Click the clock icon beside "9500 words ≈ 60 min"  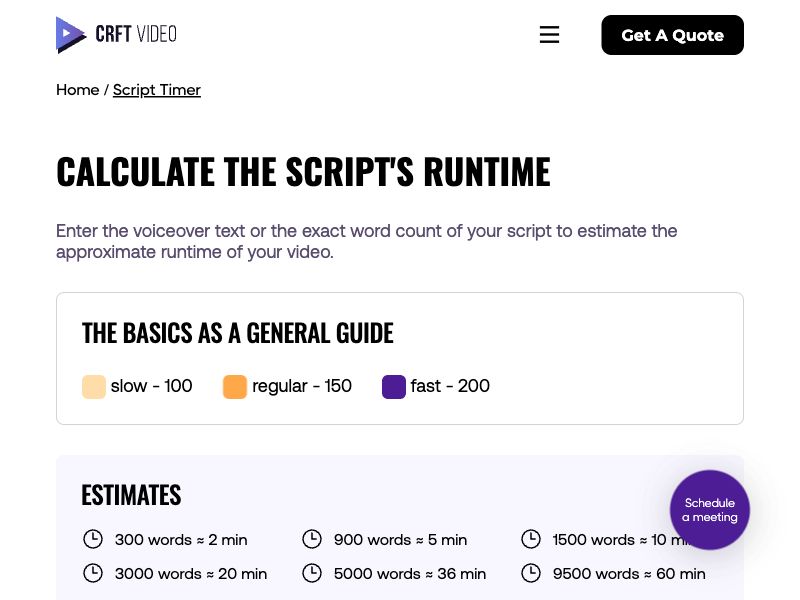pos(531,573)
